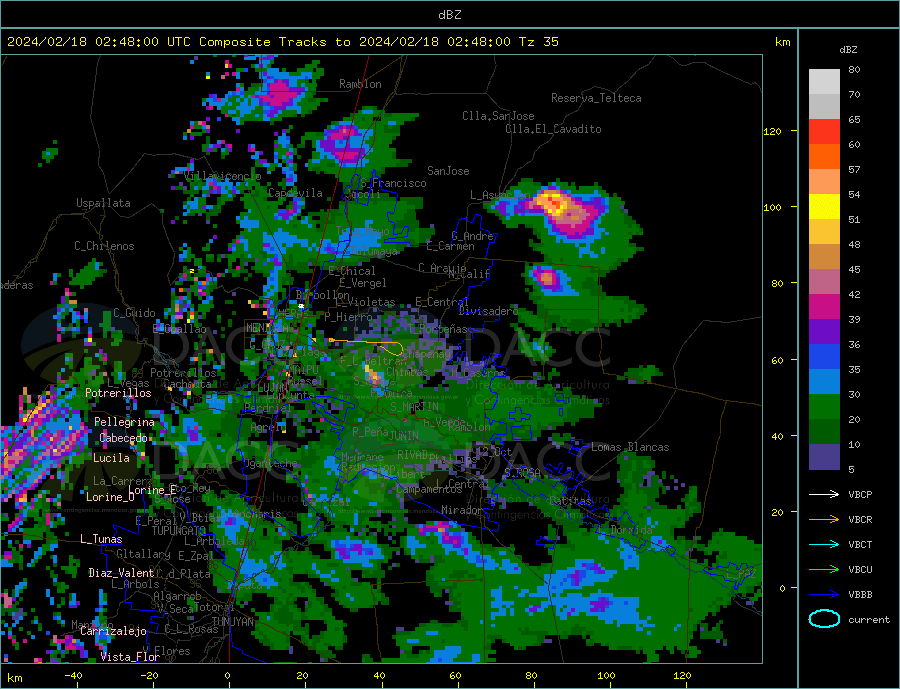
Task: Click the 'Capdevila' map label
Action: coord(295,193)
